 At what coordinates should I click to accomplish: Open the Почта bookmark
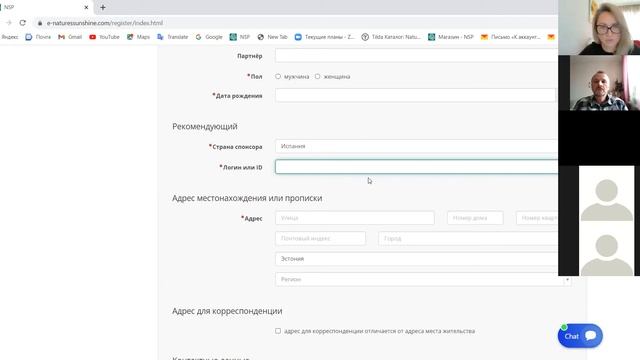38,37
